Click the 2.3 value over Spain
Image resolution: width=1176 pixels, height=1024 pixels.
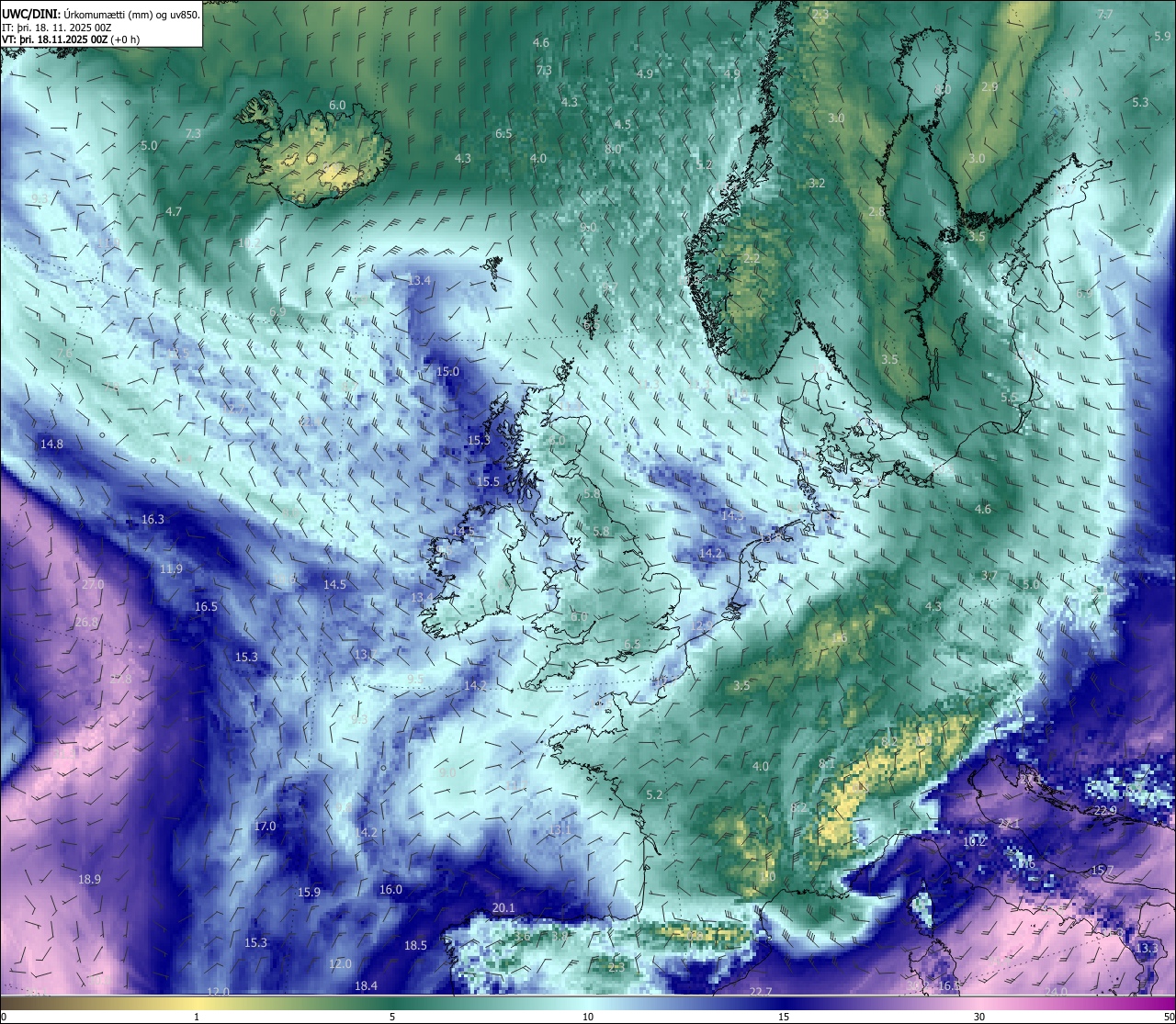[x=616, y=966]
